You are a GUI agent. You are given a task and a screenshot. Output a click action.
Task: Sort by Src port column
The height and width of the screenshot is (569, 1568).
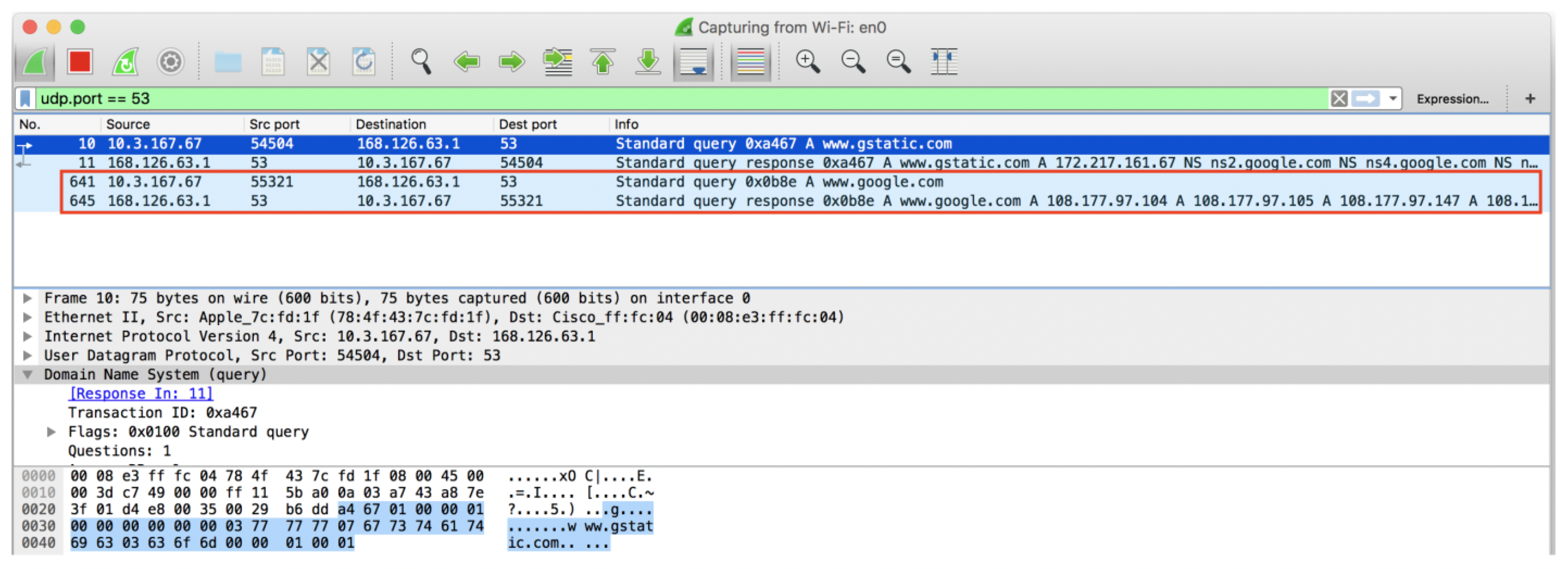(298, 125)
